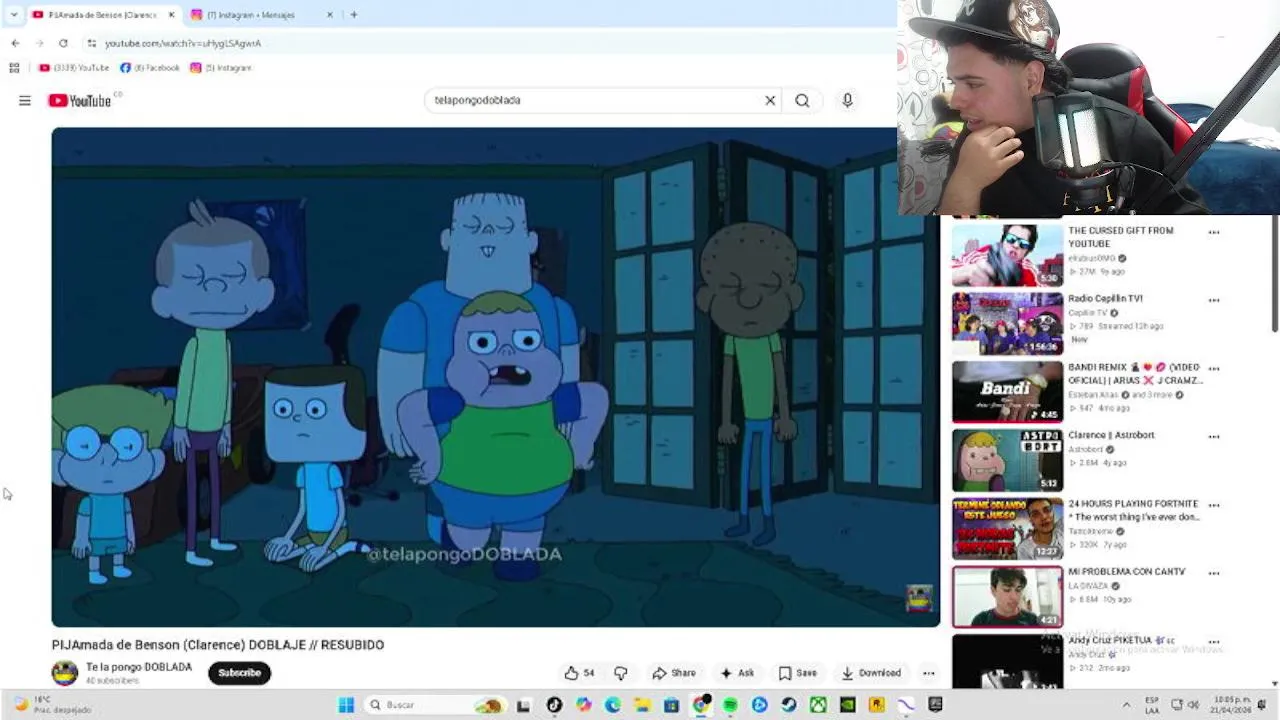Open the clock and date in taskbar
Viewport: 1280px width, 720px height.
tap(1233, 705)
